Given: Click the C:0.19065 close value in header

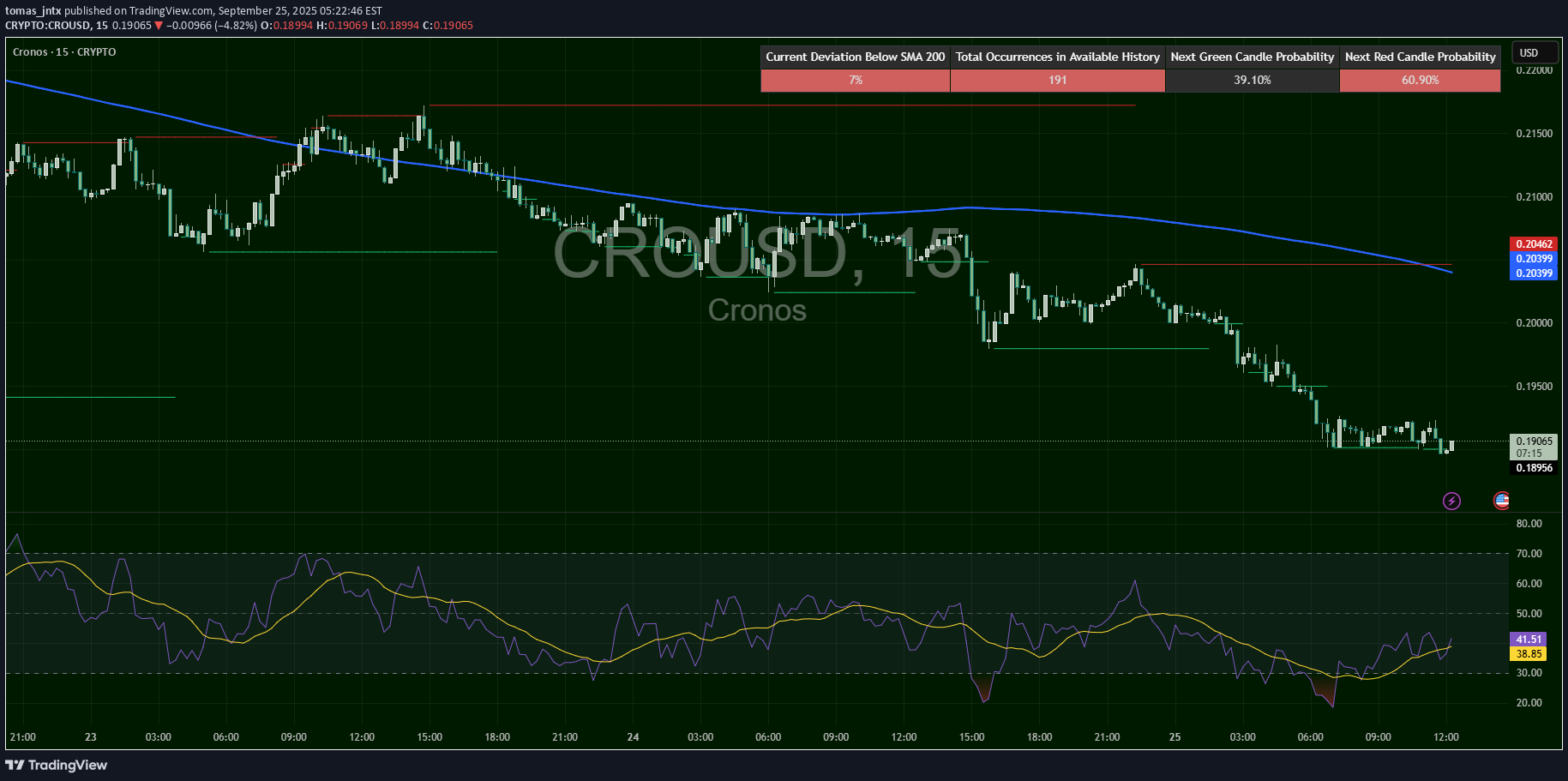Looking at the screenshot, I should (448, 26).
